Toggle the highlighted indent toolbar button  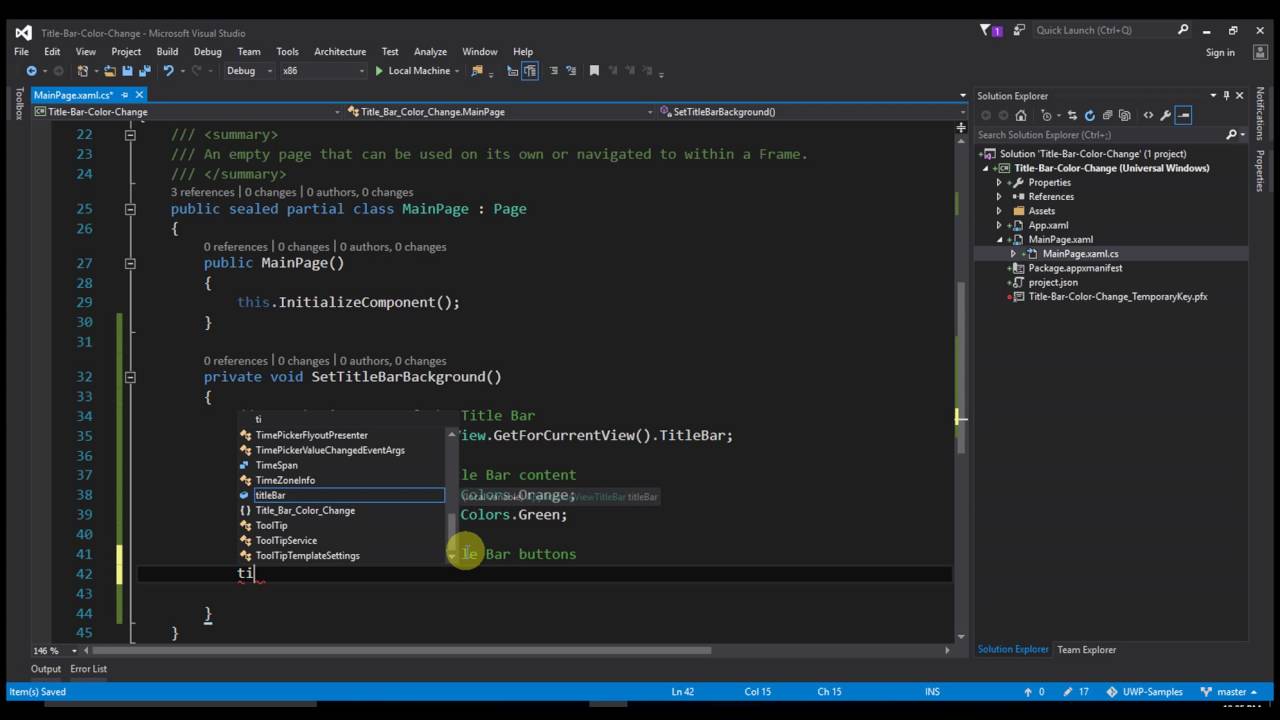tap(530, 71)
